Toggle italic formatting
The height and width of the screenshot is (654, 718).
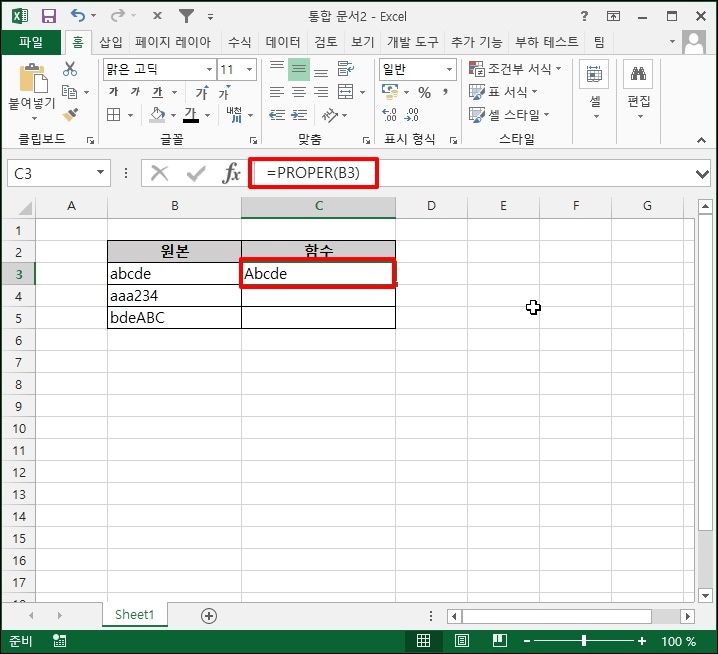(x=135, y=92)
